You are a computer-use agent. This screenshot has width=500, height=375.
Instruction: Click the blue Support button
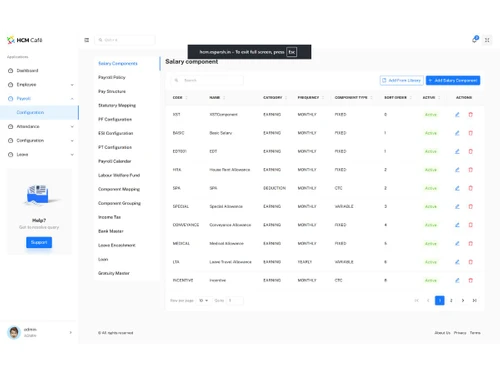click(x=39, y=242)
